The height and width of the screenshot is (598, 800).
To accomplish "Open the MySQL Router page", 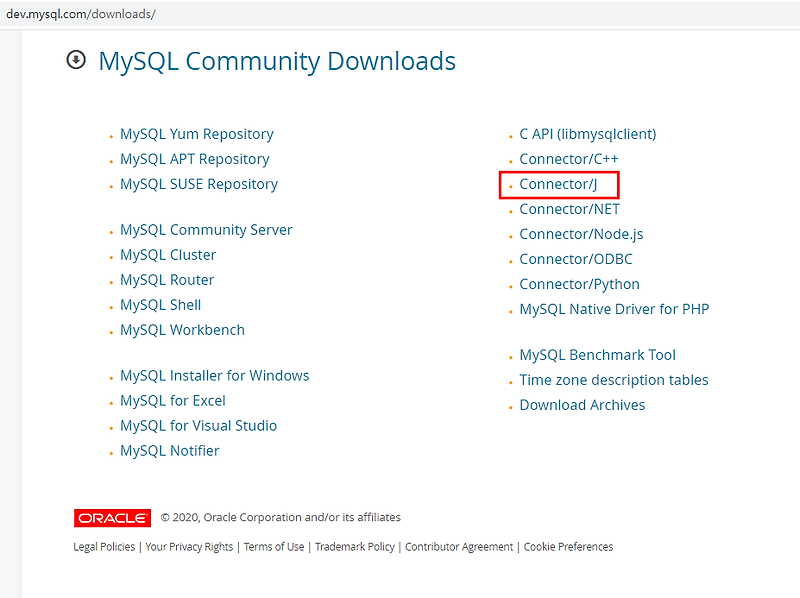I will coord(166,279).
